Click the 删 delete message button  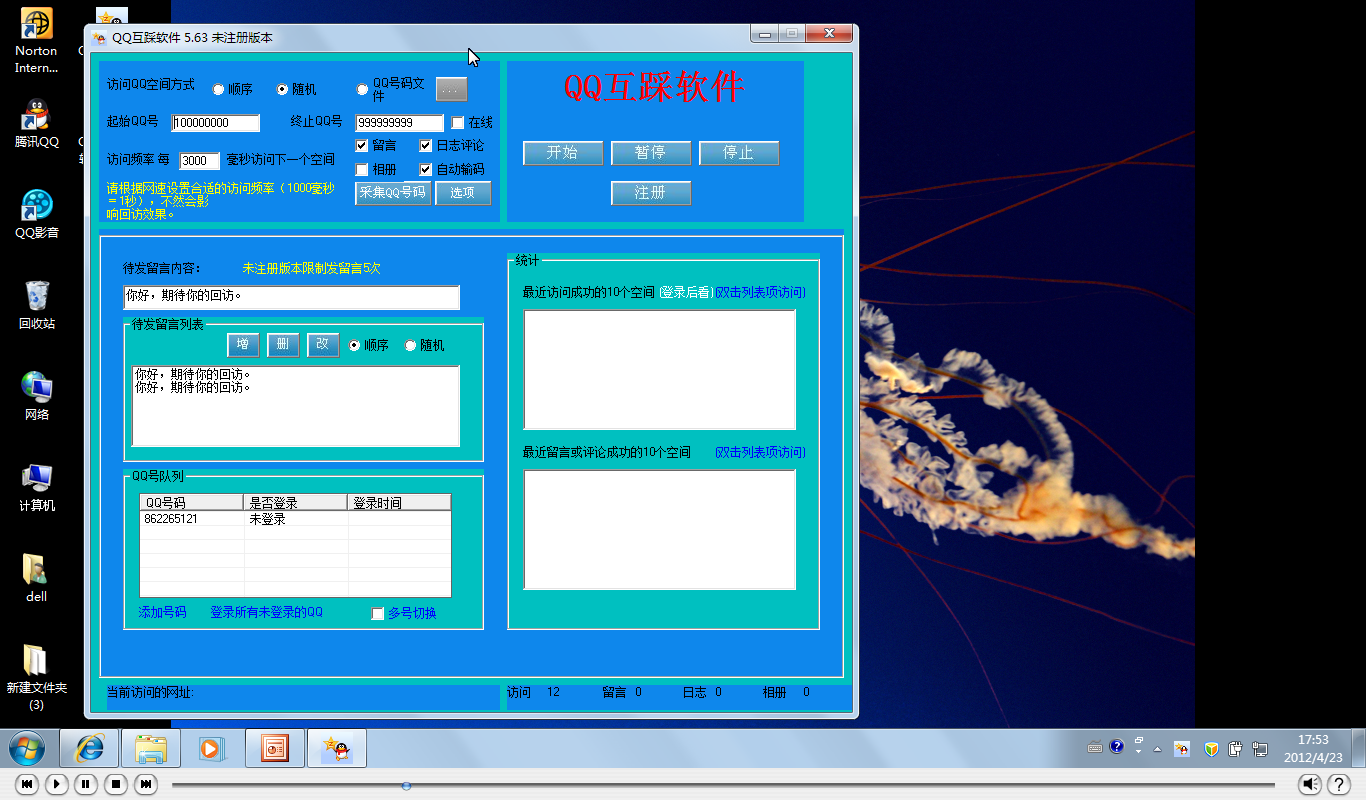(x=283, y=345)
